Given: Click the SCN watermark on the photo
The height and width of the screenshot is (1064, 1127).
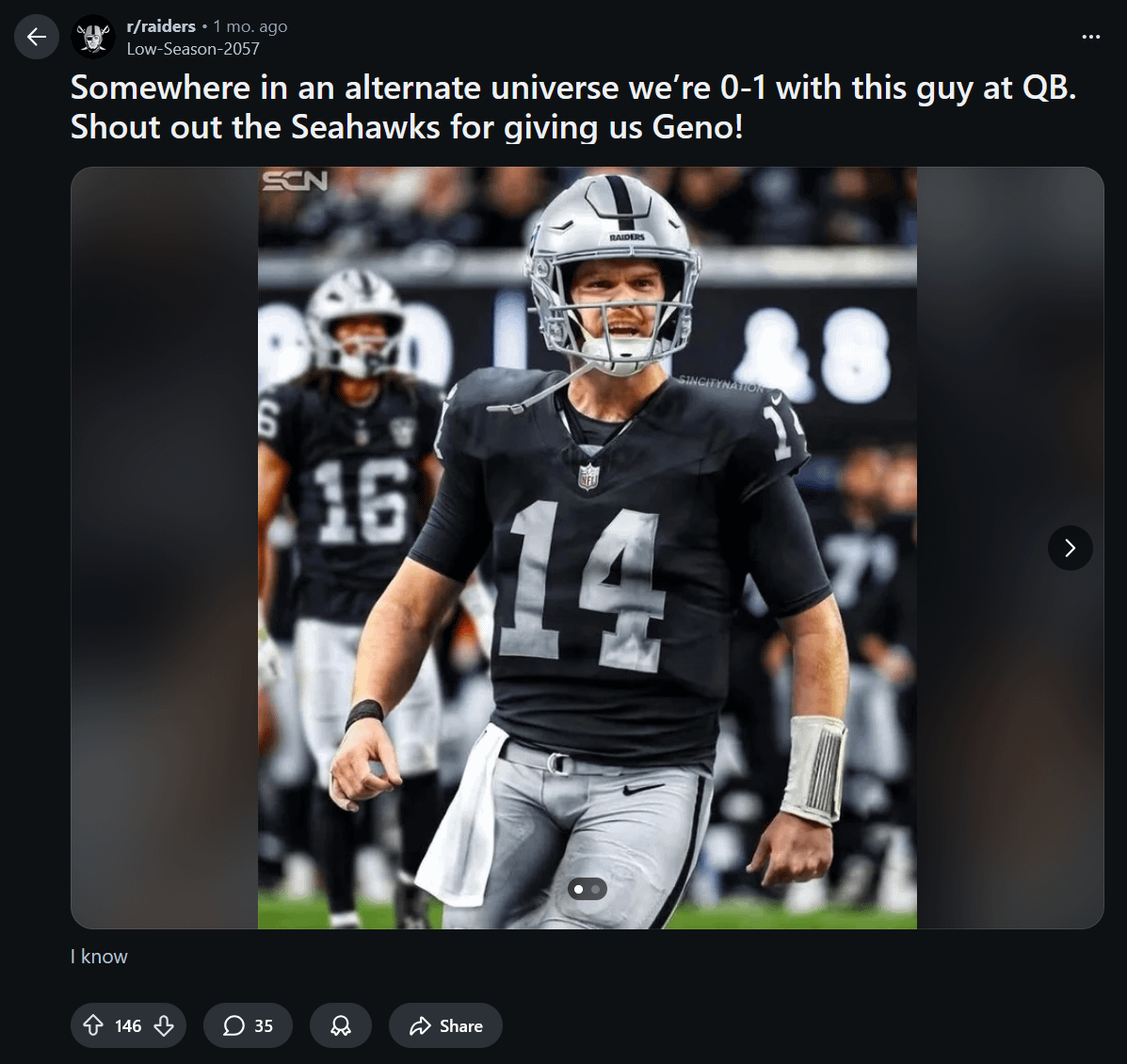Looking at the screenshot, I should click(x=295, y=181).
